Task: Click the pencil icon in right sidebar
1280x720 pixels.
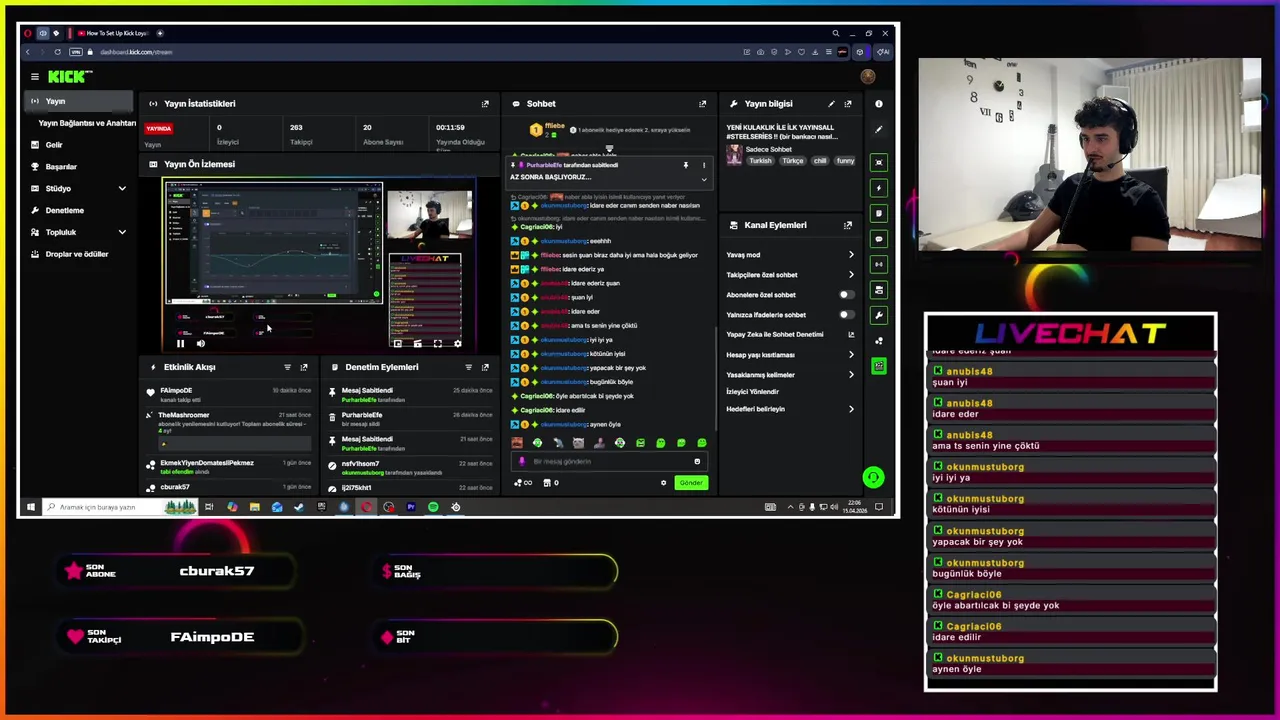Action: [x=879, y=129]
